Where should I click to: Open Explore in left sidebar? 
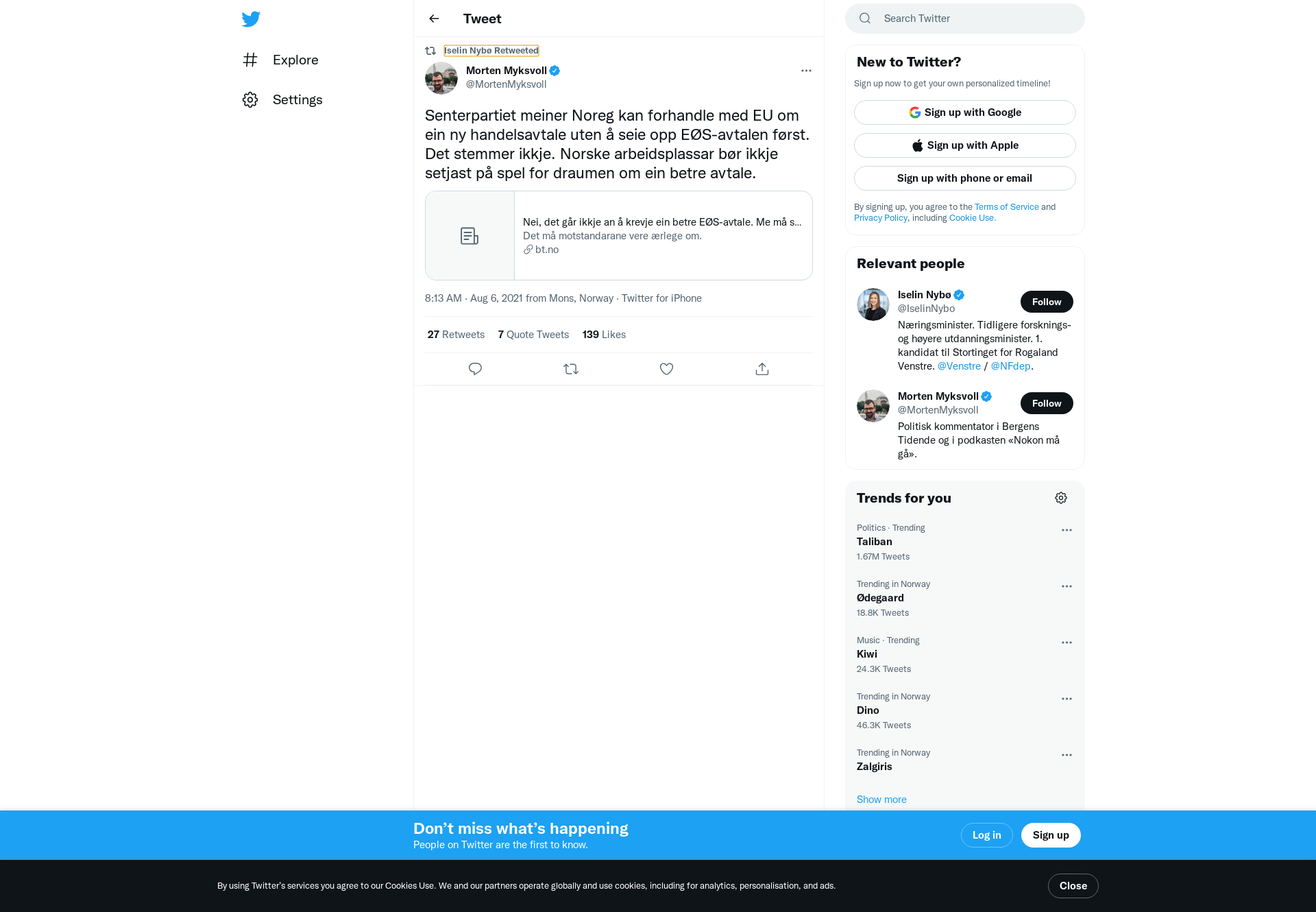click(x=280, y=60)
